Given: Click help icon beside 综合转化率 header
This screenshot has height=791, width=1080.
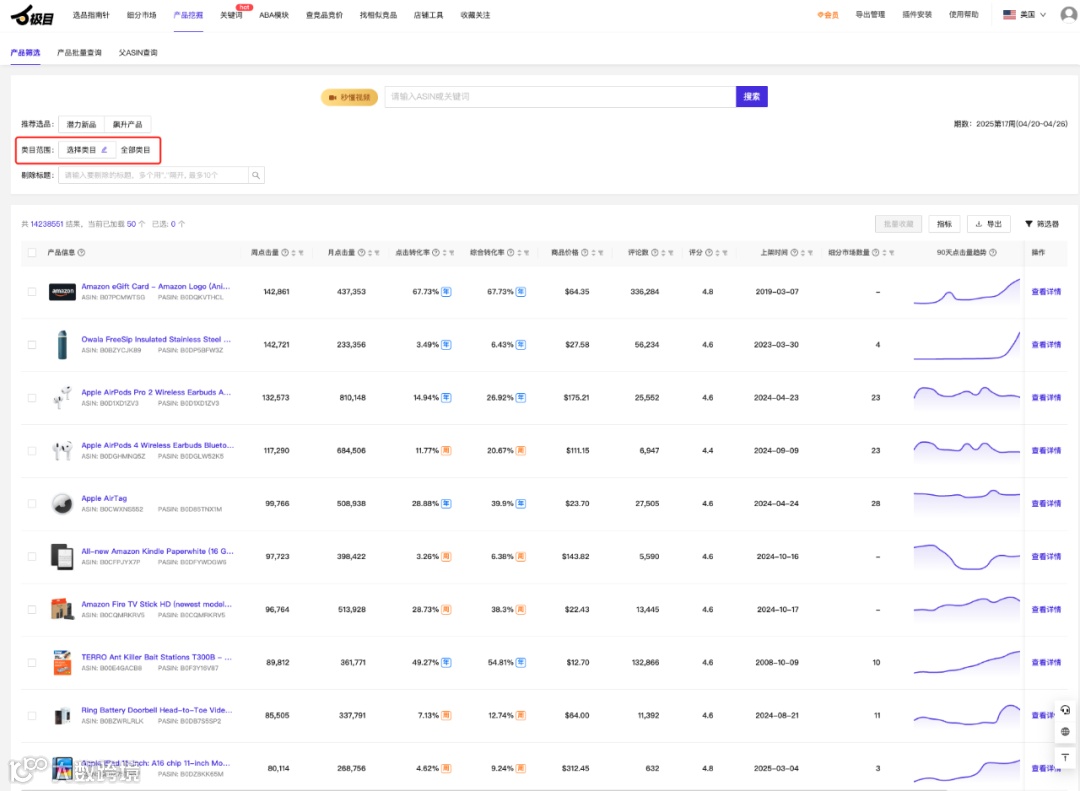Looking at the screenshot, I should (510, 253).
